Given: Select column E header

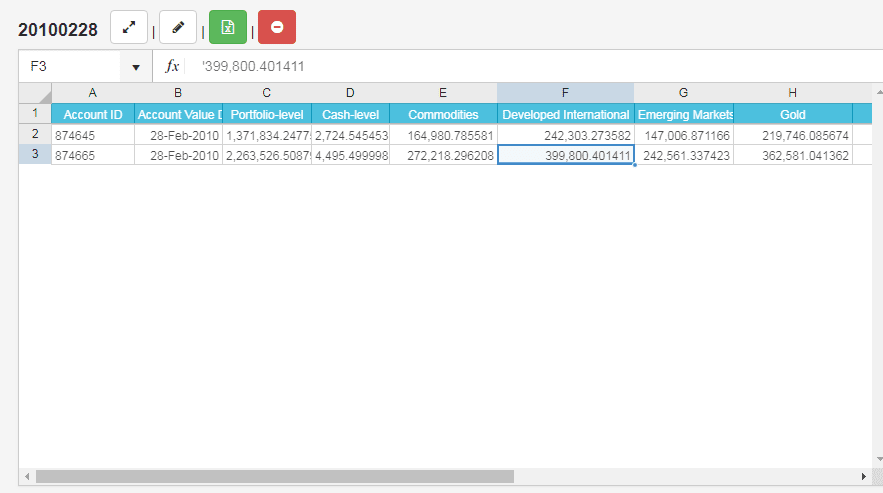Looking at the screenshot, I should [443, 93].
